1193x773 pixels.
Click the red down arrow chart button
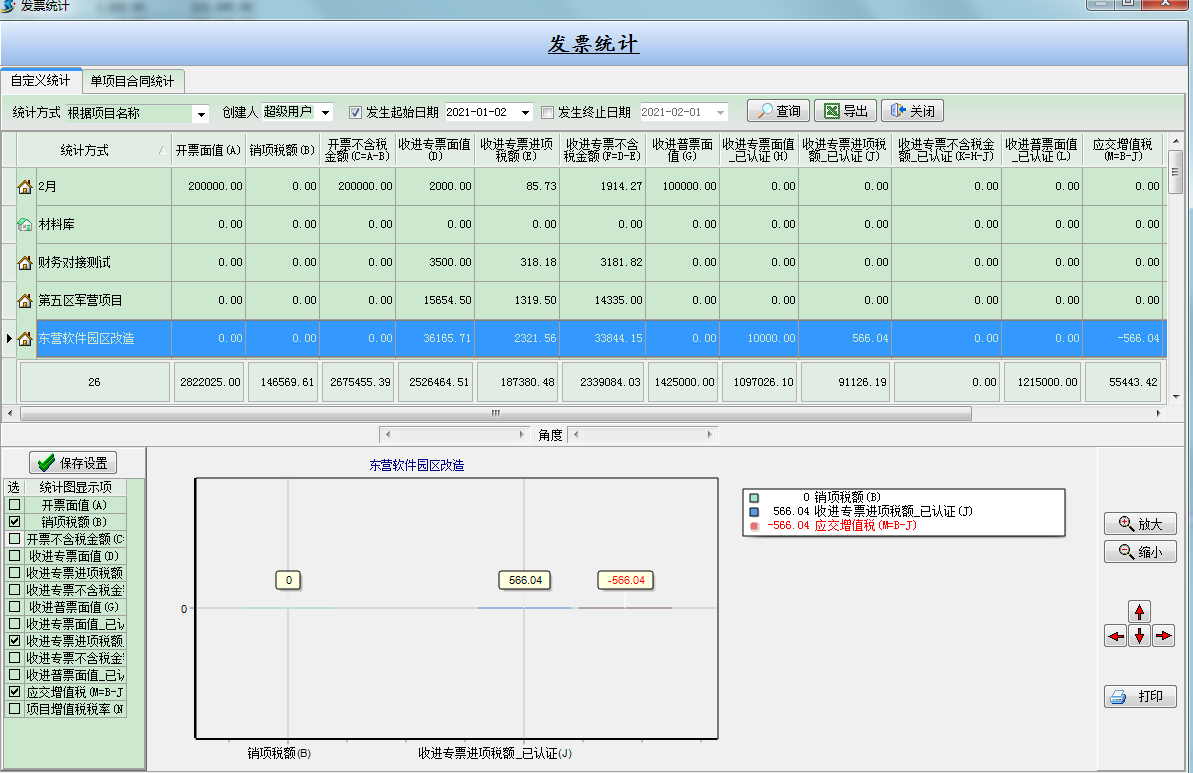click(1139, 636)
